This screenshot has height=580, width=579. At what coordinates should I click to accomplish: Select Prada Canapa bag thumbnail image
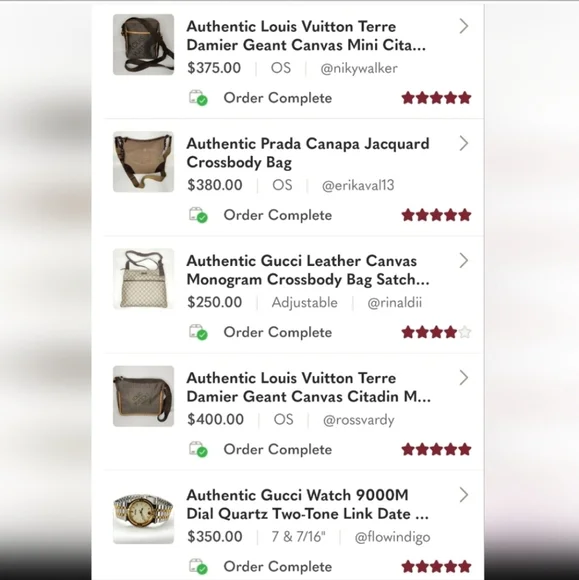click(143, 162)
